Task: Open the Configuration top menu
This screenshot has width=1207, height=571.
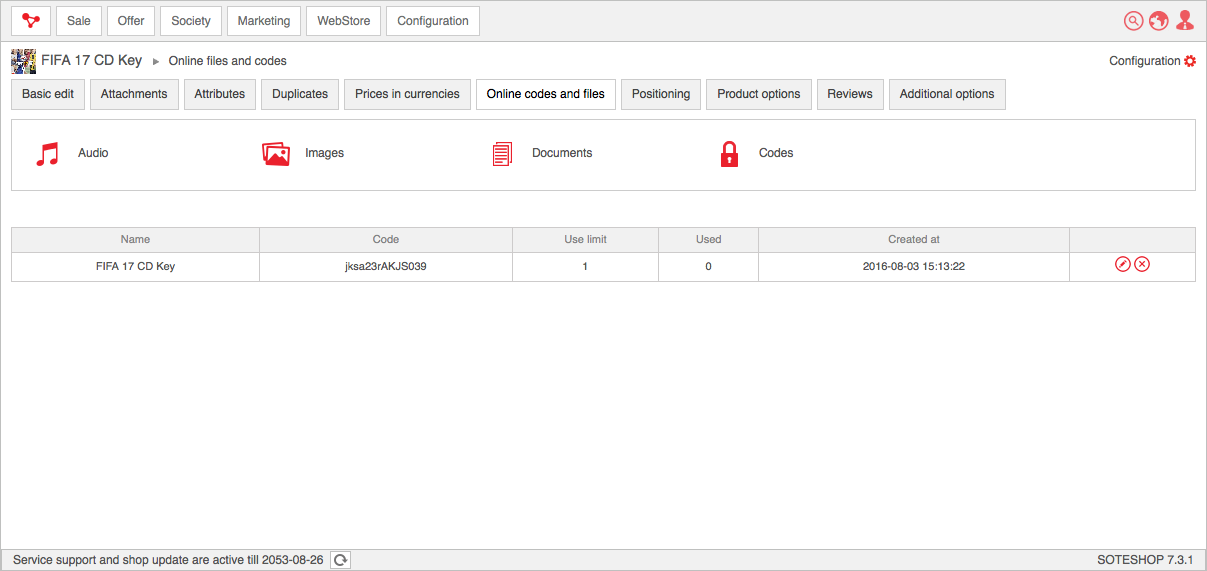Action: pyautogui.click(x=433, y=21)
